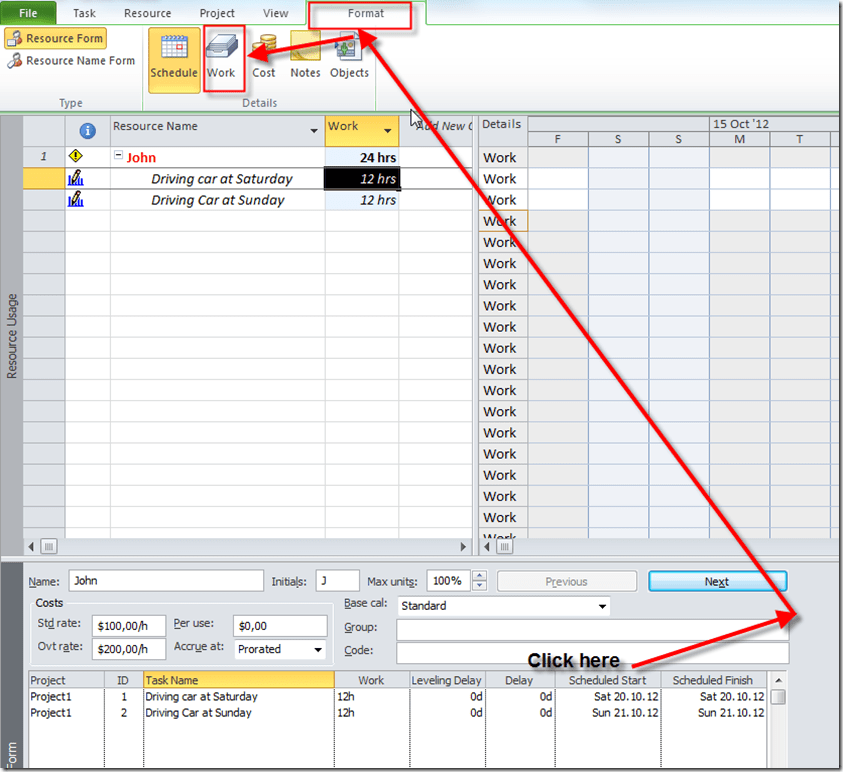Click the Next button
The width and height of the screenshot is (843, 772).
point(717,581)
